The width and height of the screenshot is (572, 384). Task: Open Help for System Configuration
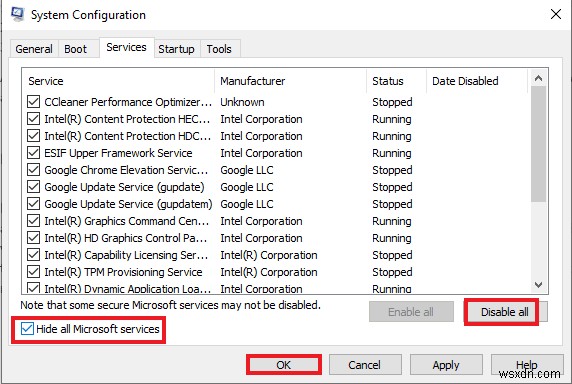point(527,365)
